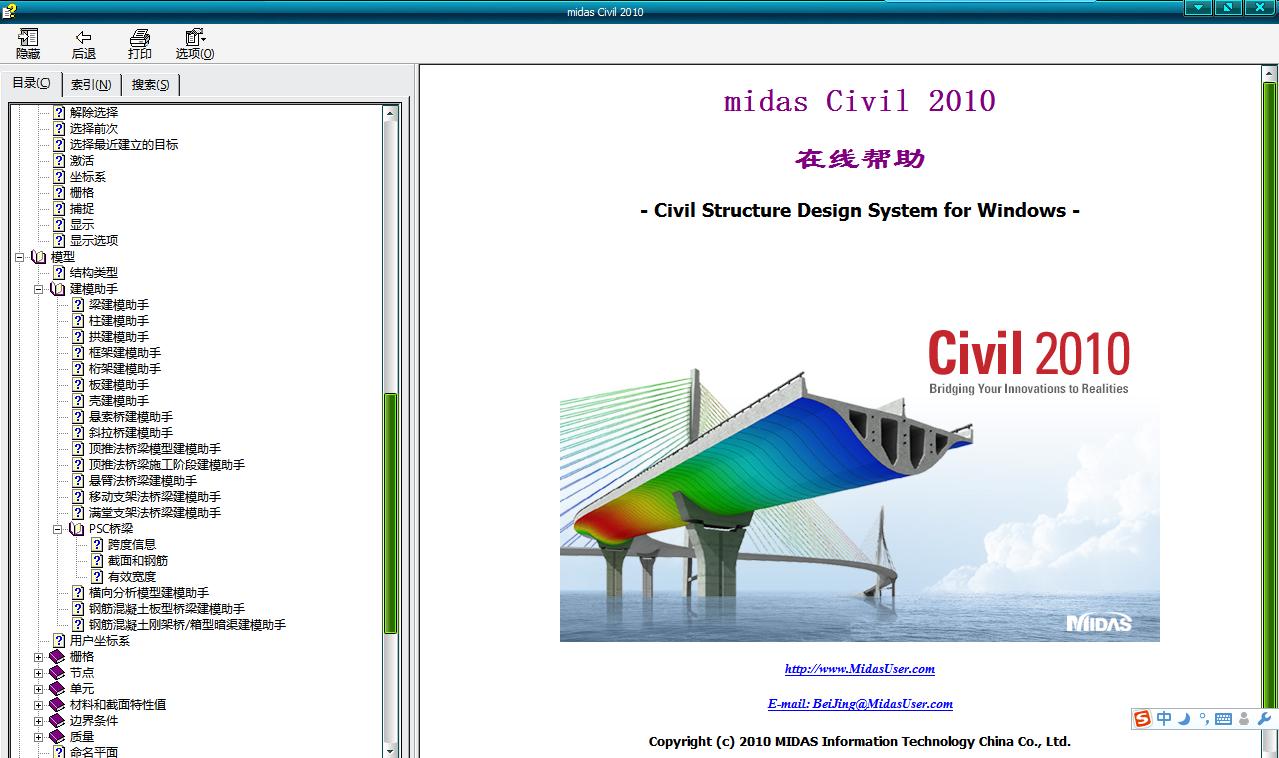Click the topic icon beside 柱建模助手
The image size is (1279, 758).
click(78, 321)
